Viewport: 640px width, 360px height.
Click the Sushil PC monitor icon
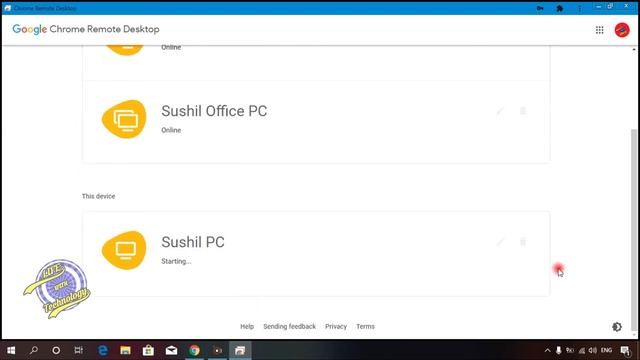(124, 250)
